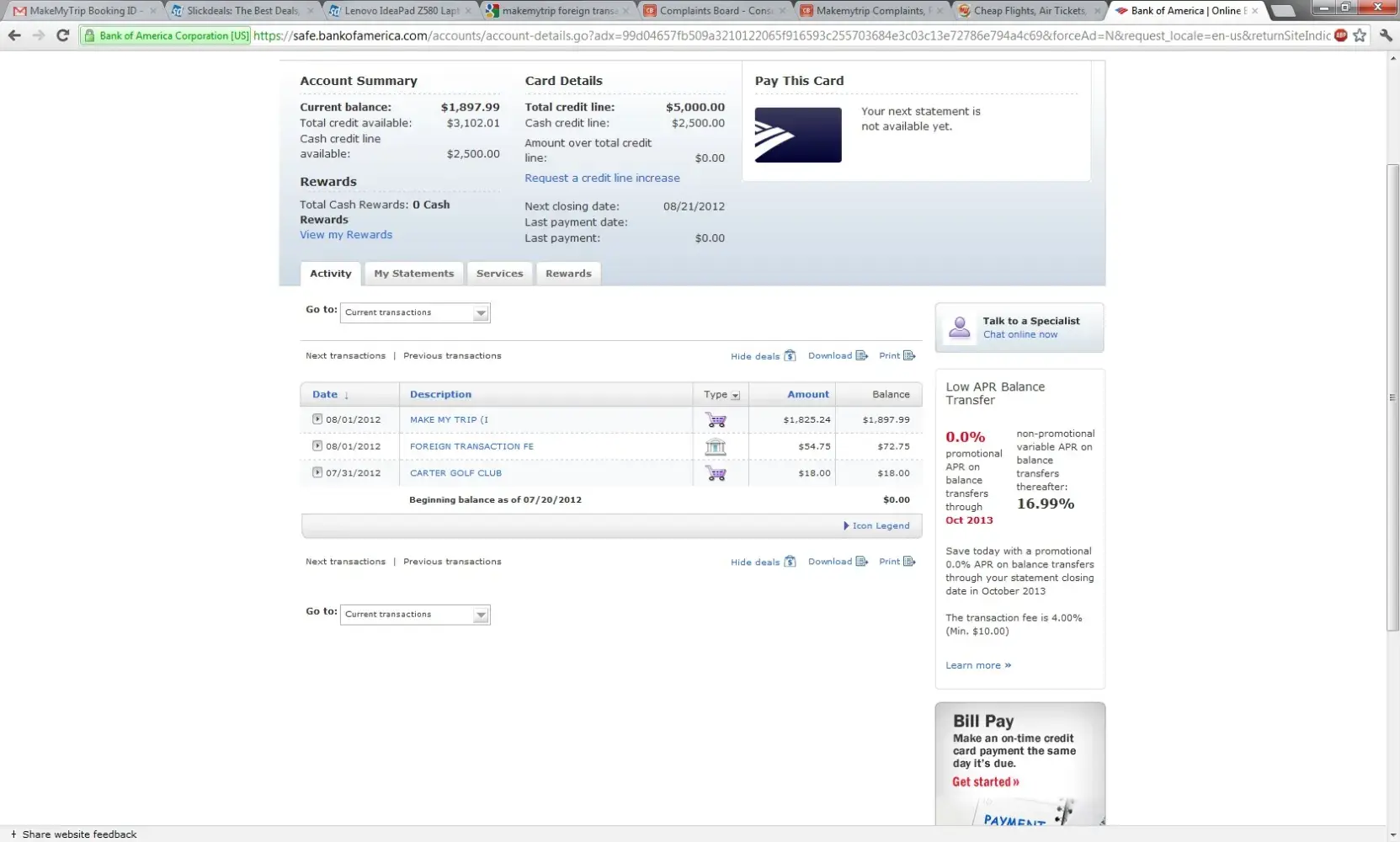Close the Complaints Board tab

(783, 11)
